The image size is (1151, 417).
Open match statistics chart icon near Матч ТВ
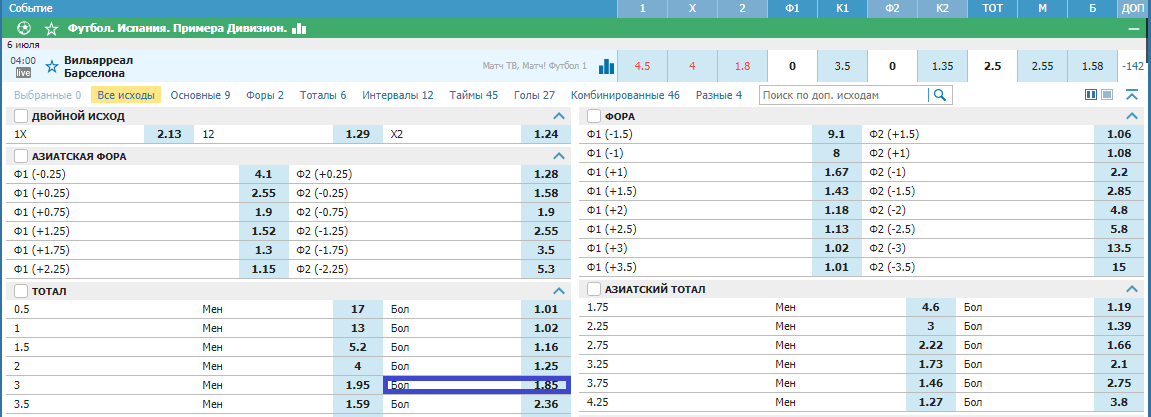606,67
